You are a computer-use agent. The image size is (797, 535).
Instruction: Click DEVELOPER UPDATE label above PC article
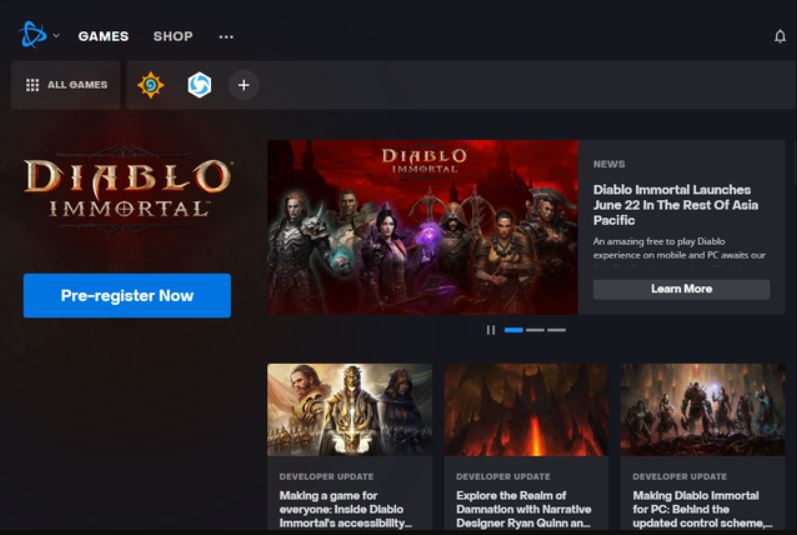tap(680, 477)
